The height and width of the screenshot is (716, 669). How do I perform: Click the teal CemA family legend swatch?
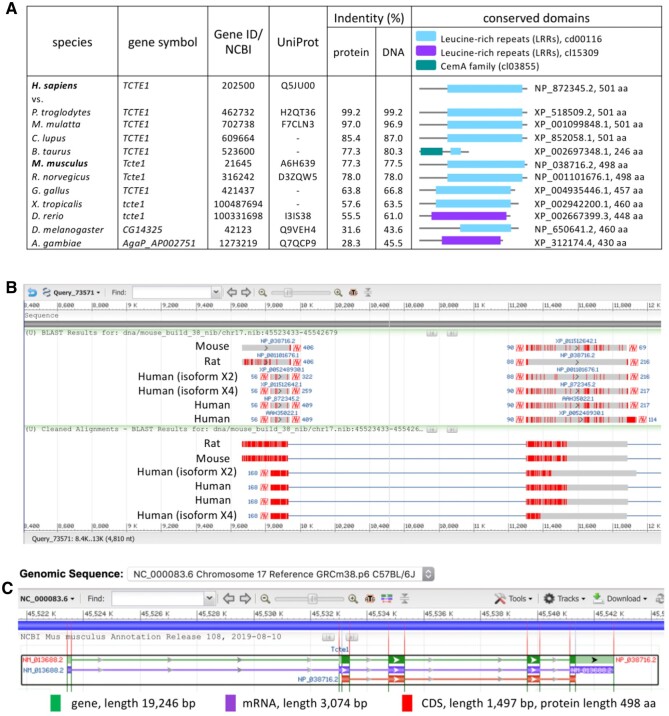click(x=426, y=64)
